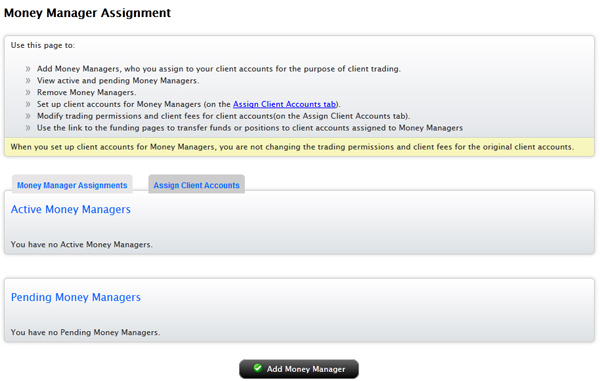This screenshot has width=600, height=381.
Task: Click the 'You have no Active Money Managers.' text
Action: click(x=82, y=244)
